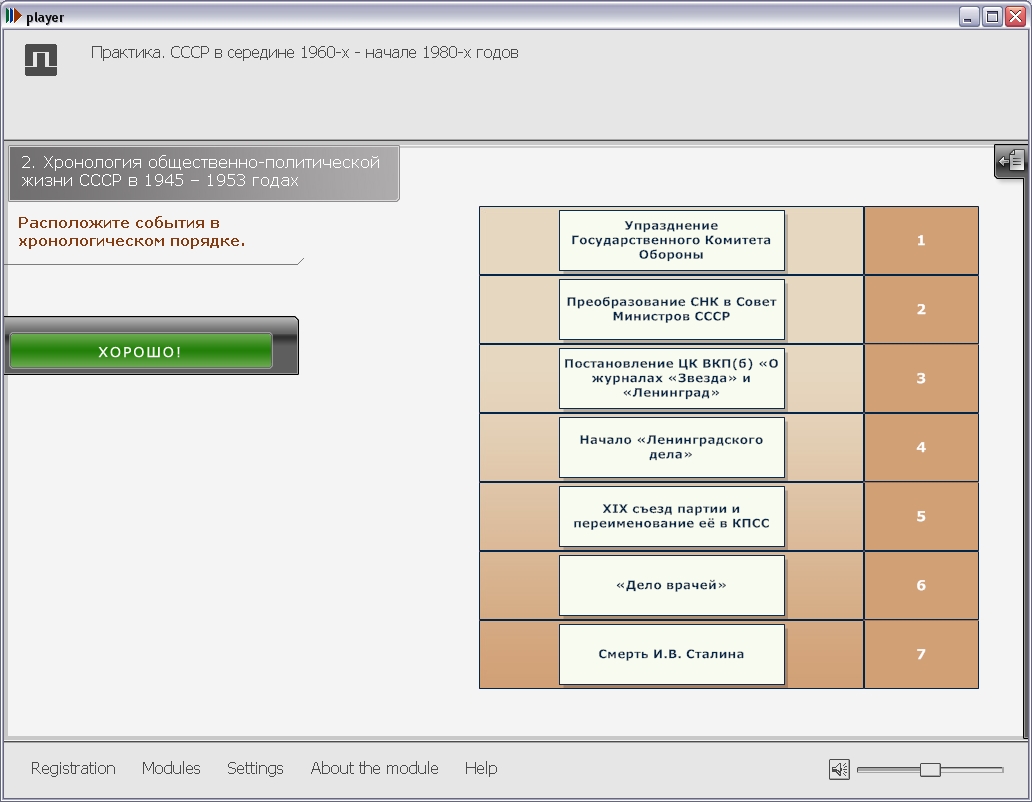
Task: Select the Начало «Ленинградского дела» card
Action: (671, 448)
